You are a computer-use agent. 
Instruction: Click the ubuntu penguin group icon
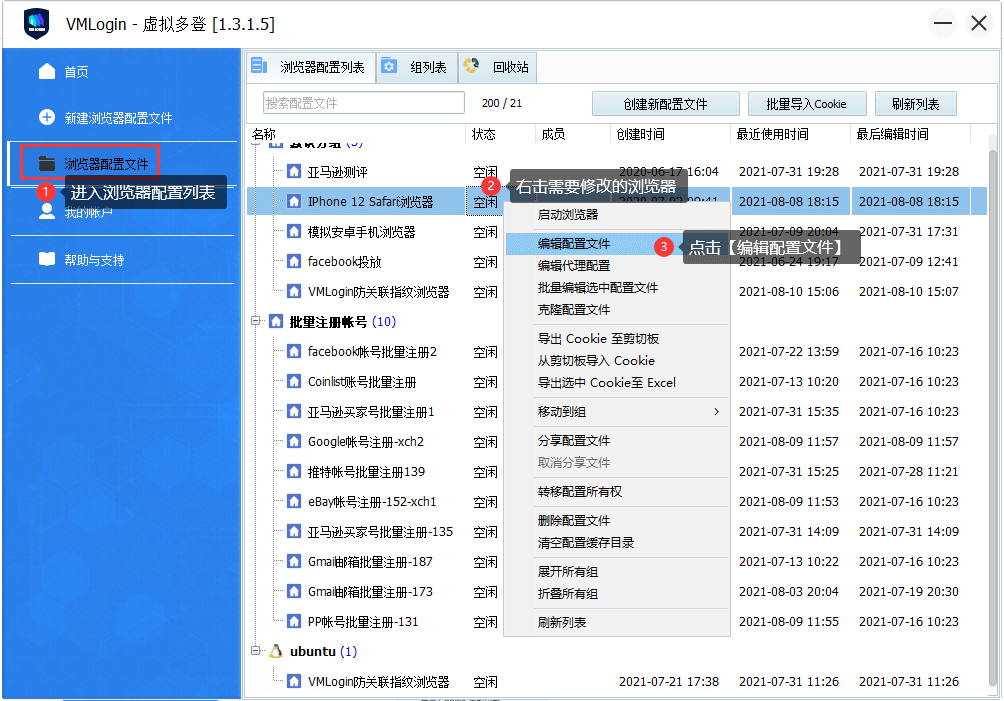click(x=276, y=651)
